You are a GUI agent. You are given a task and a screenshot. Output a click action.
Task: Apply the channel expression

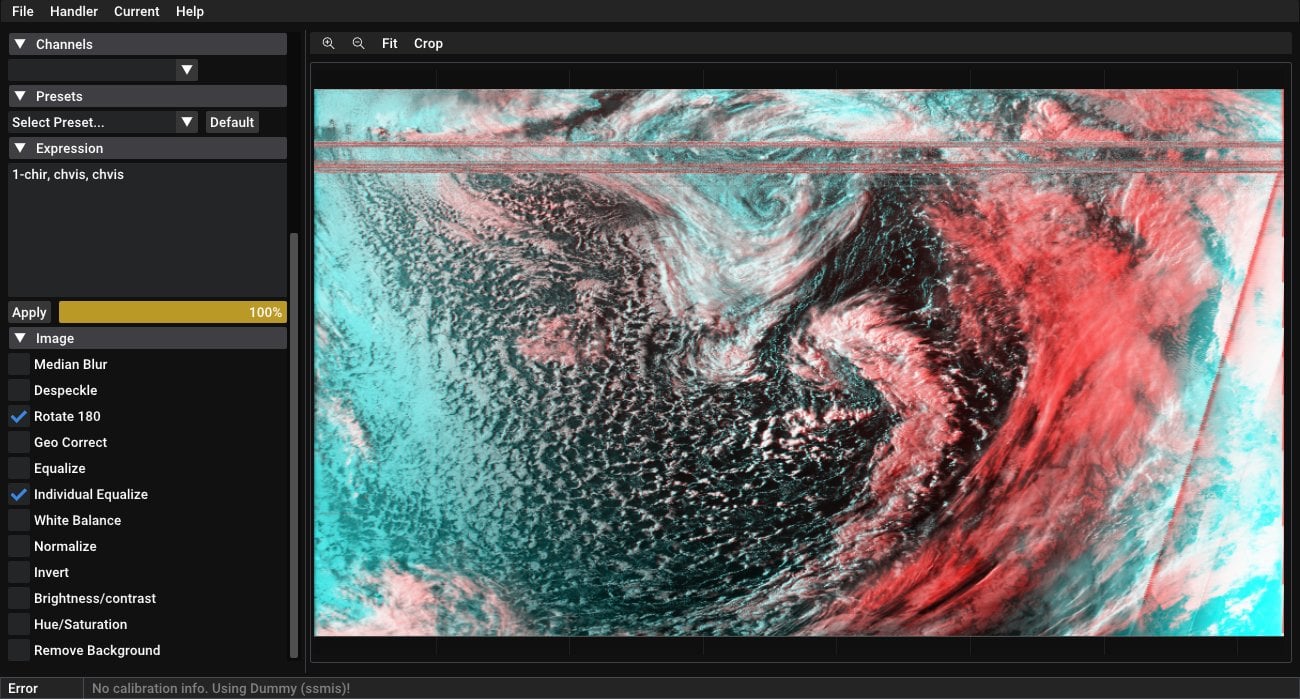29,312
